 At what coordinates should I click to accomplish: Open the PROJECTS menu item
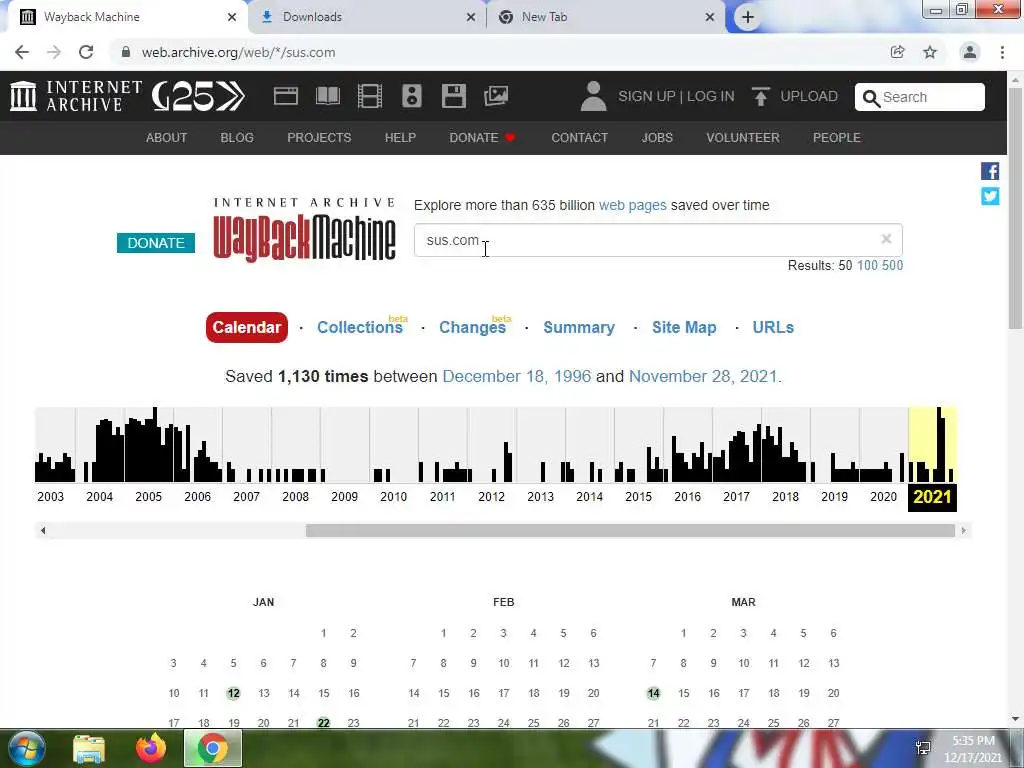click(319, 138)
